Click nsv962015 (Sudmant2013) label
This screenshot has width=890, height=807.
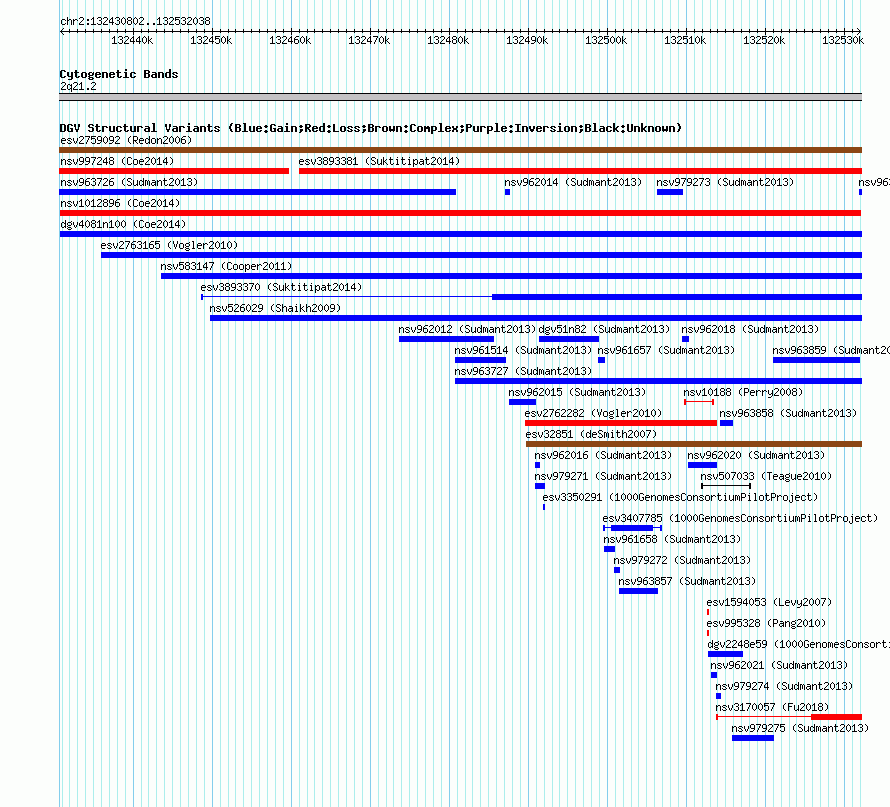pyautogui.click(x=577, y=392)
